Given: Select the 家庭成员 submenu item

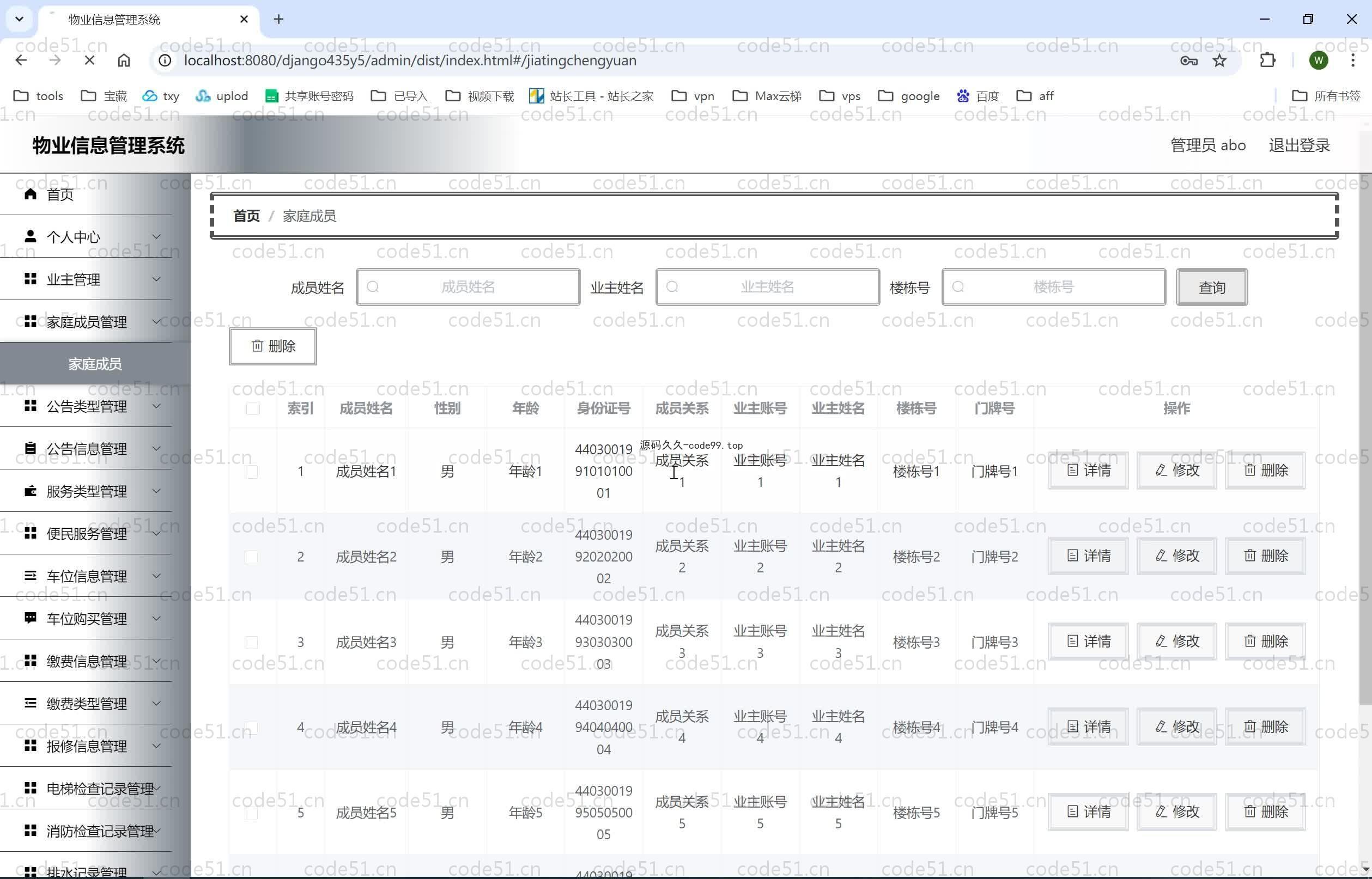Looking at the screenshot, I should point(95,364).
